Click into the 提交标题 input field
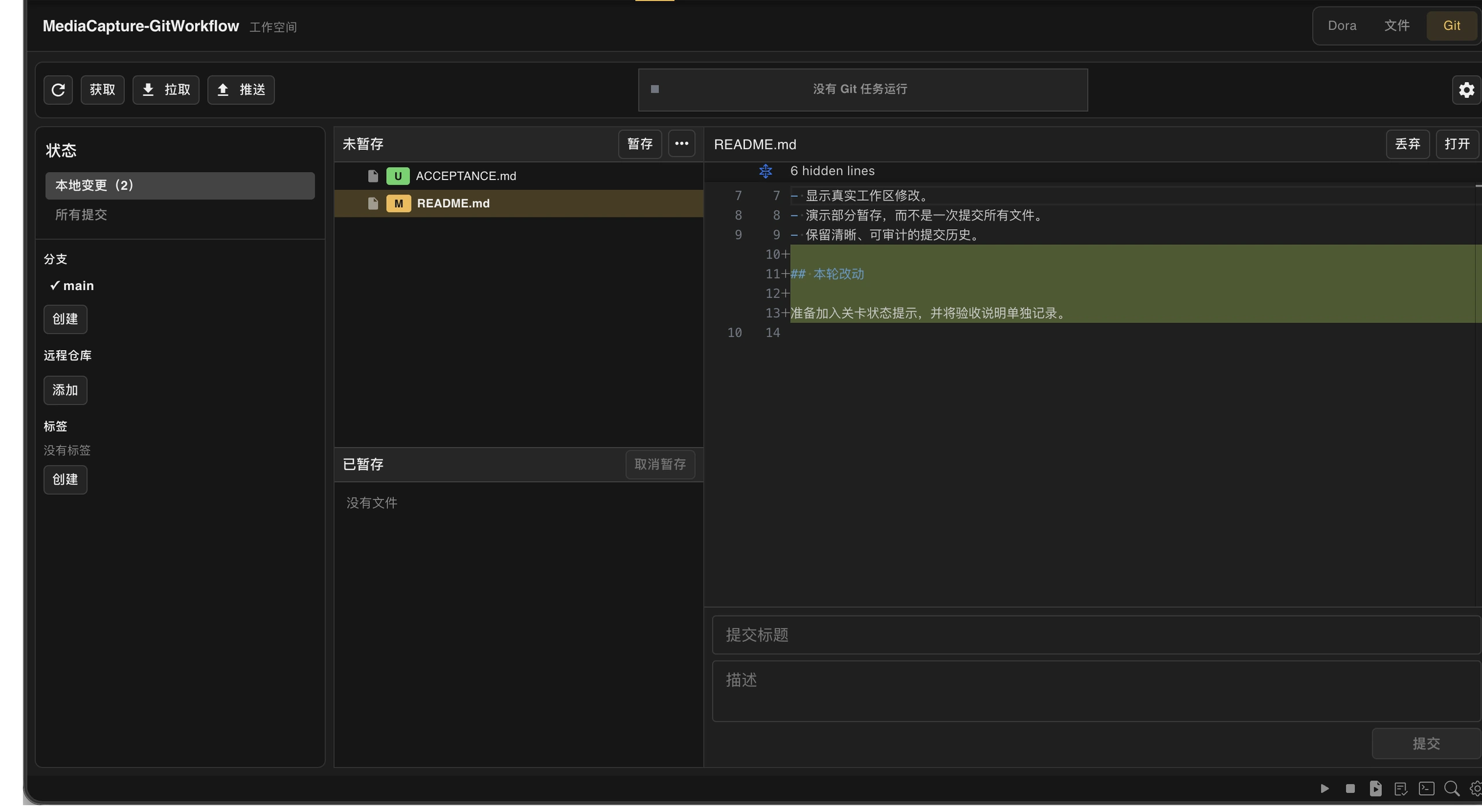Viewport: 1482px width, 812px height. coord(1096,635)
